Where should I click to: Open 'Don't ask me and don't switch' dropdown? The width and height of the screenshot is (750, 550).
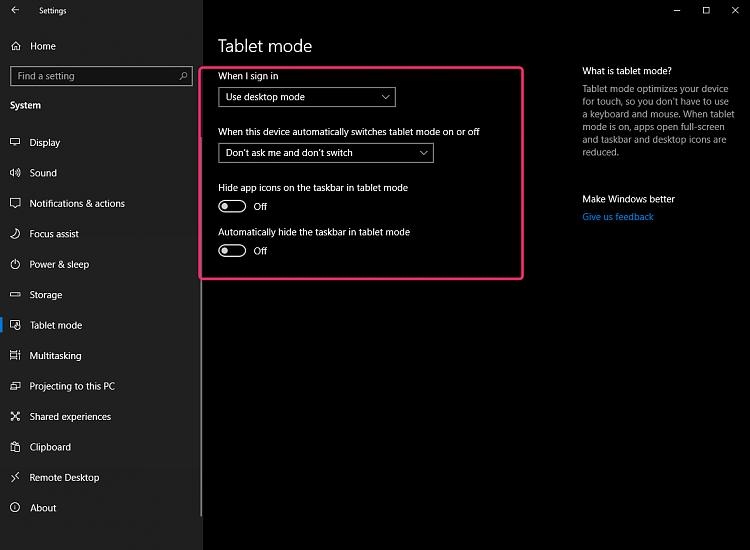[x=326, y=153]
